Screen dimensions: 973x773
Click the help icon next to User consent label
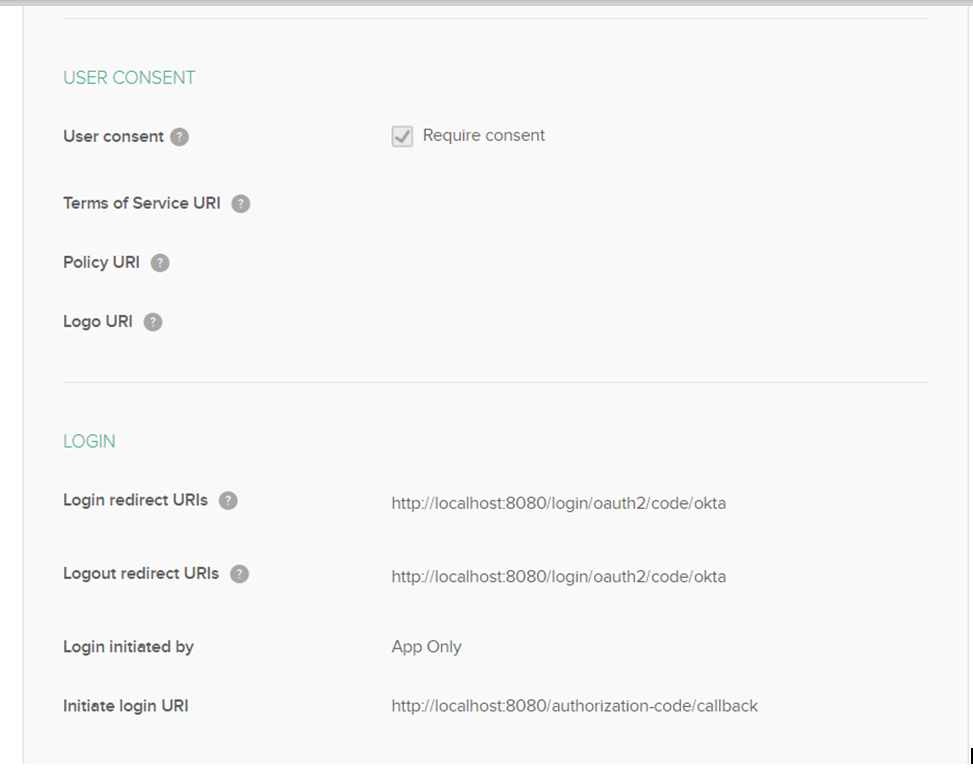point(180,137)
